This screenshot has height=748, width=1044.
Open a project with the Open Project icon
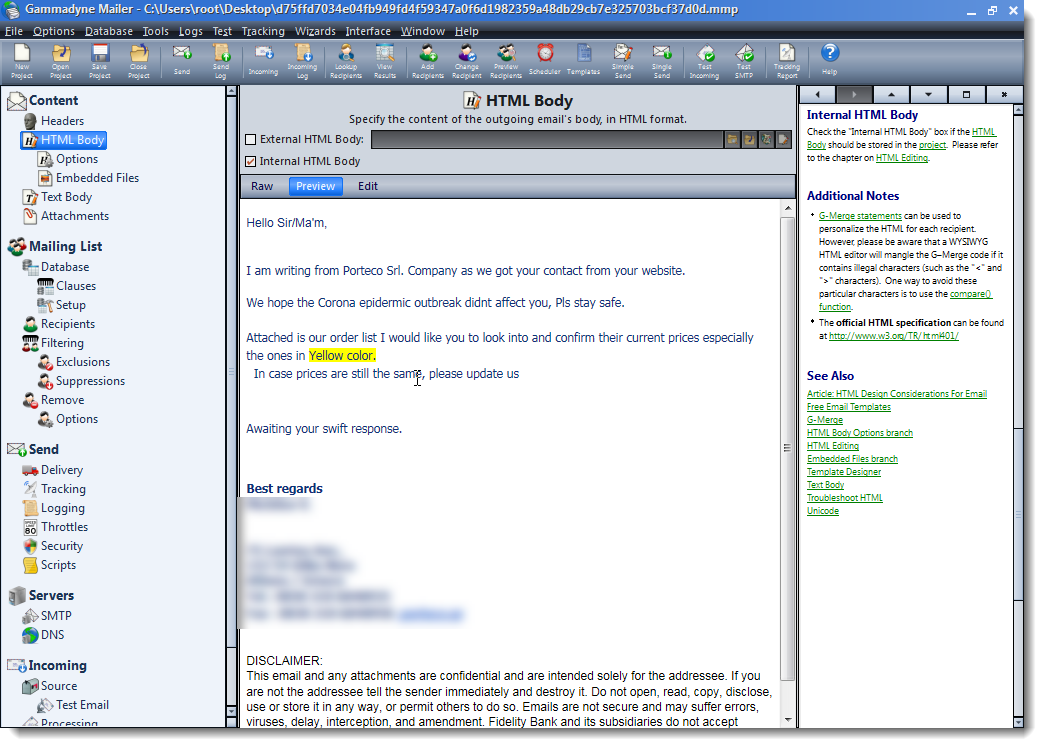[61, 61]
